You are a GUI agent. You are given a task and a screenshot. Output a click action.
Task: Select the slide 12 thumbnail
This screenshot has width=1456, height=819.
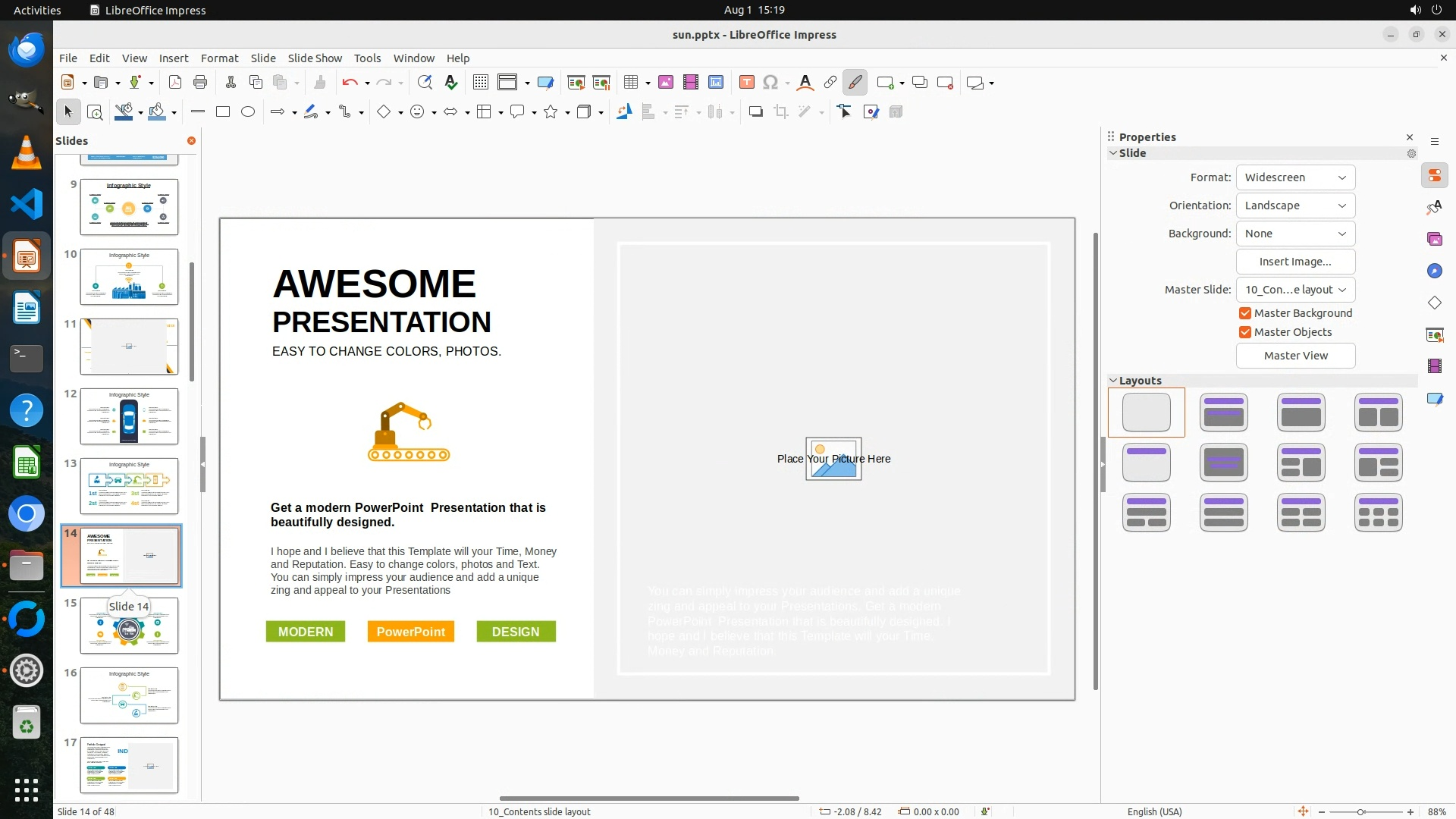click(129, 416)
